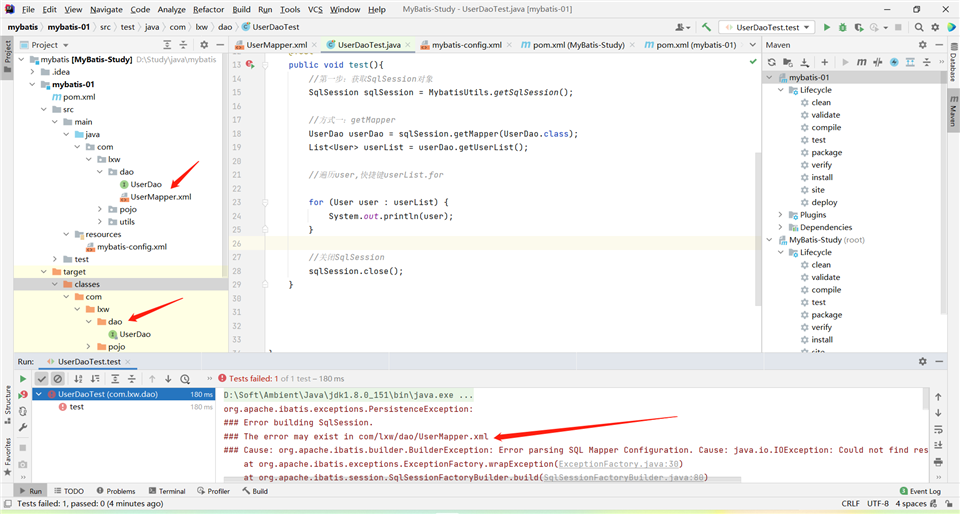
Task: Toggle auto-test in Run panel sidebar
Action: point(23,411)
